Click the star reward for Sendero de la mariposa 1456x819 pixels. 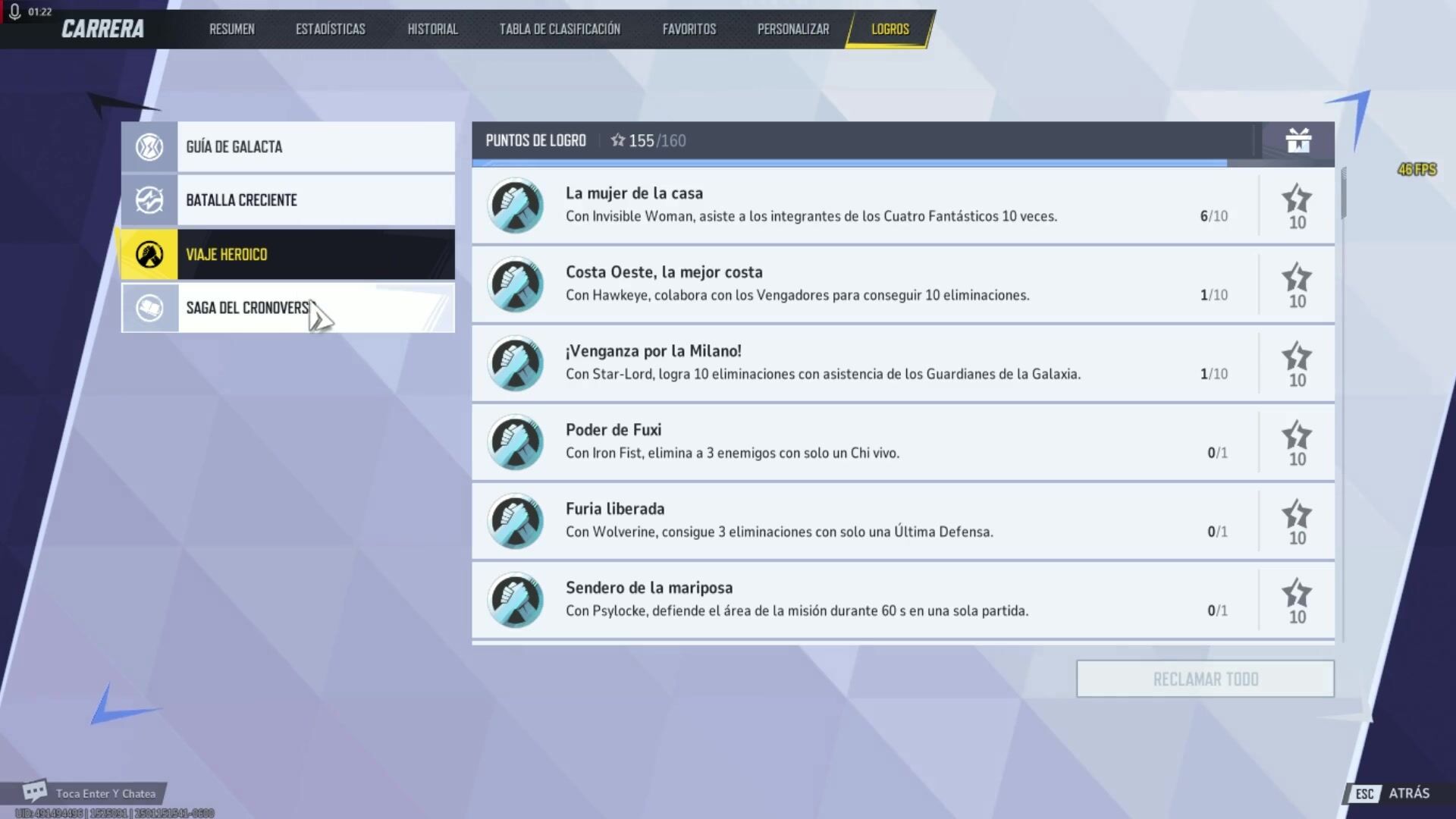[x=1297, y=601]
